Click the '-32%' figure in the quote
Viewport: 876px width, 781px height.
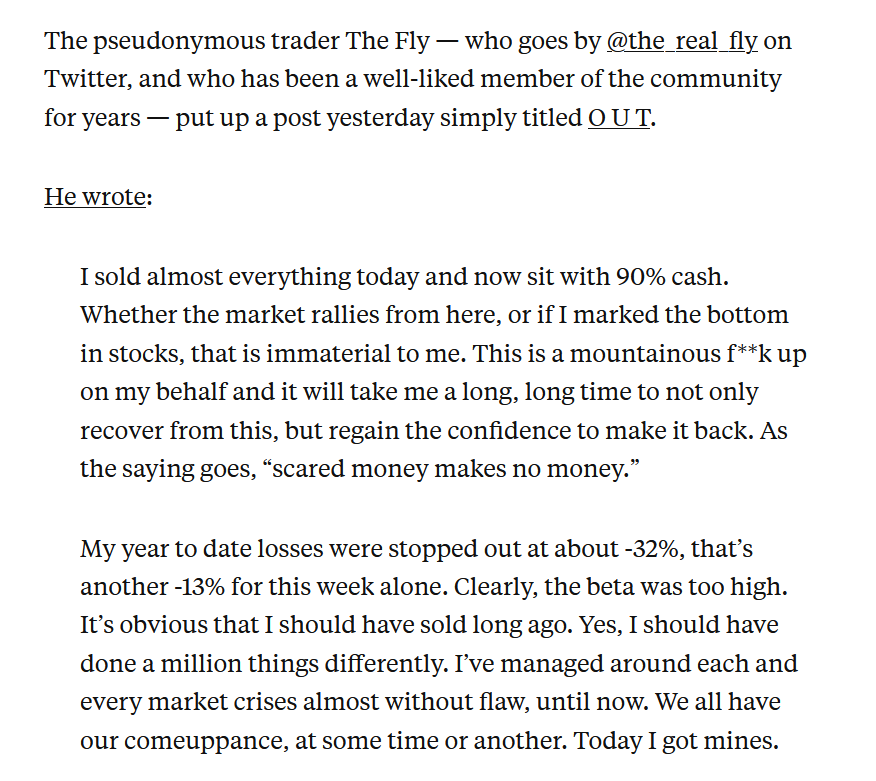click(x=650, y=549)
